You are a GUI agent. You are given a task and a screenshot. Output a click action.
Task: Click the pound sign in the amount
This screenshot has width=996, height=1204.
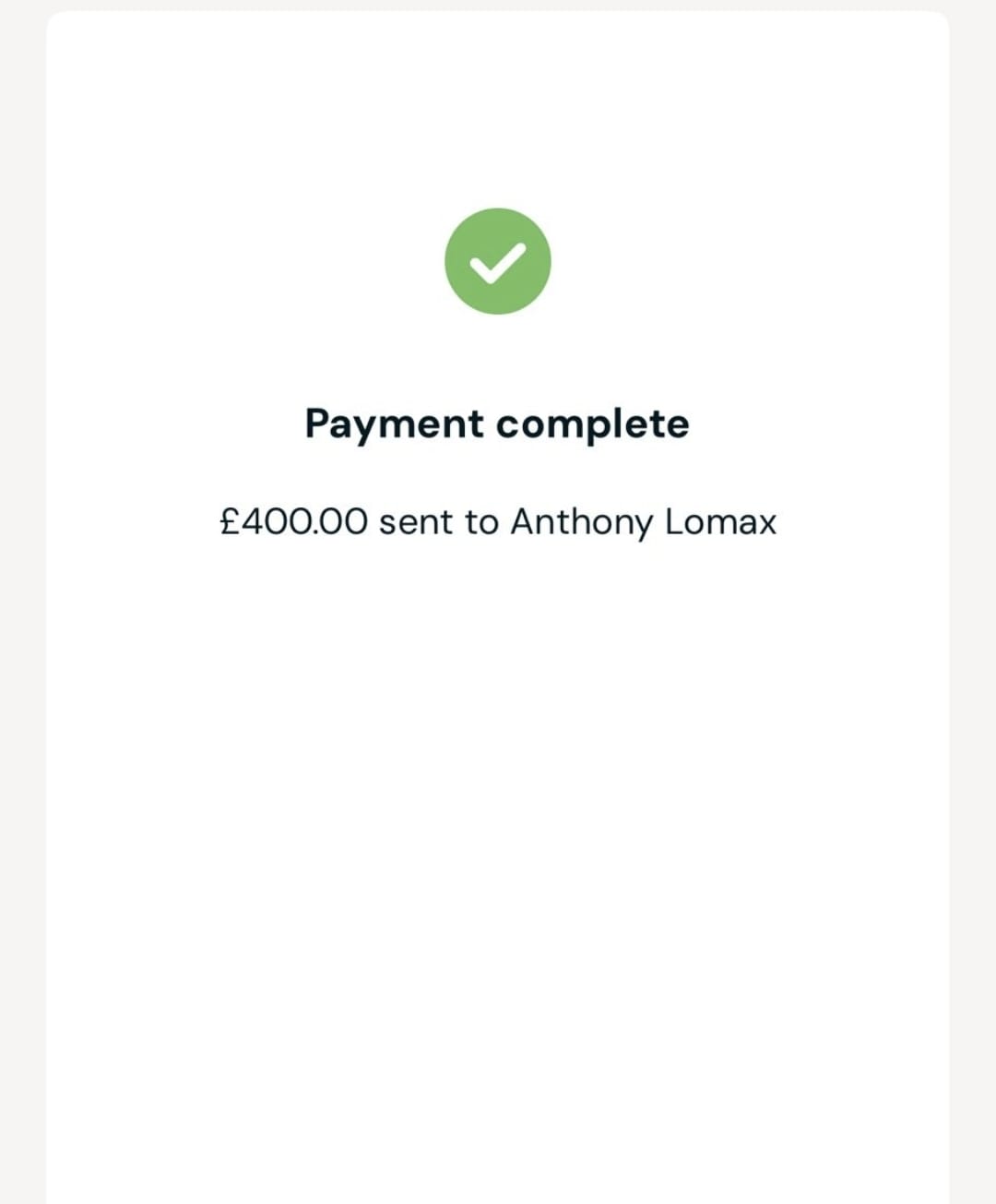coord(230,522)
